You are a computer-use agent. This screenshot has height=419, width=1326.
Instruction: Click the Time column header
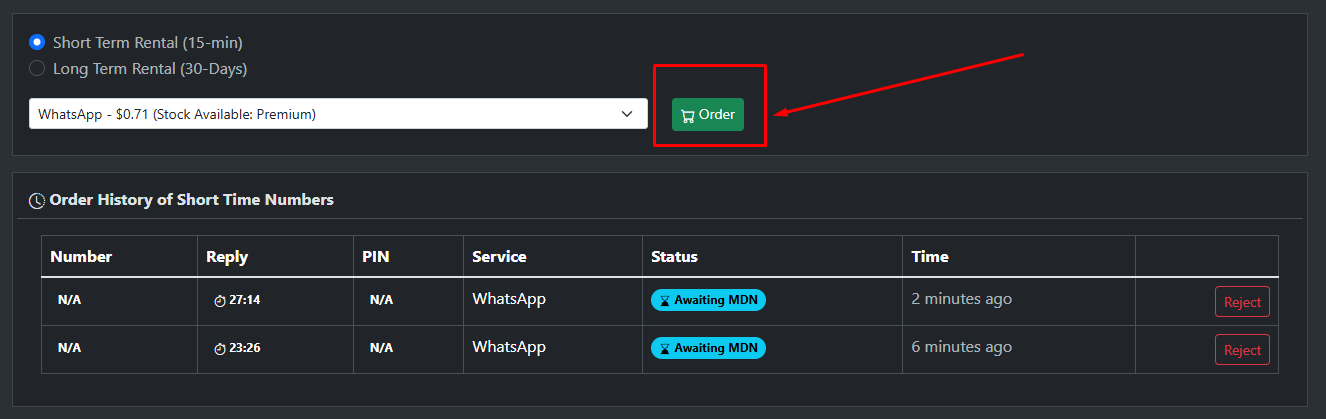tap(930, 257)
